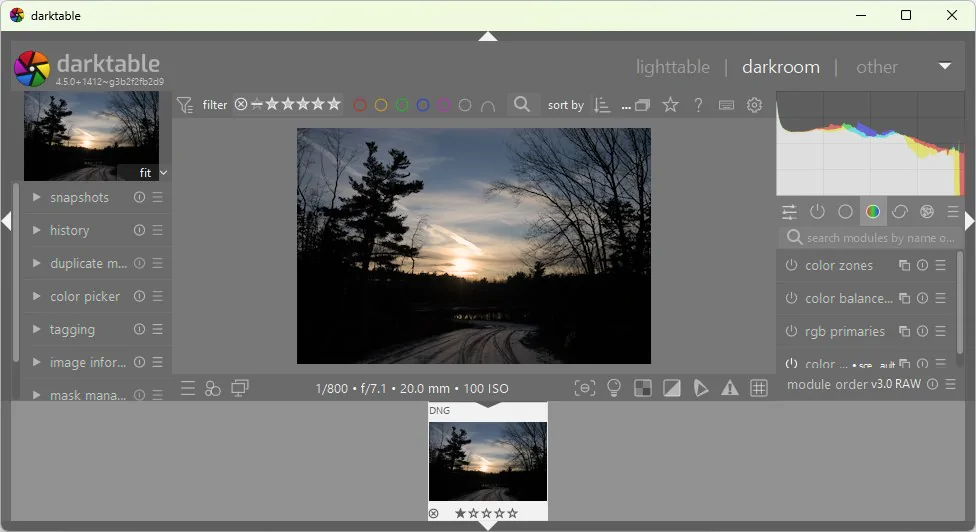The height and width of the screenshot is (532, 976).
Task: Toggle grouping of images icon
Action: point(642,105)
